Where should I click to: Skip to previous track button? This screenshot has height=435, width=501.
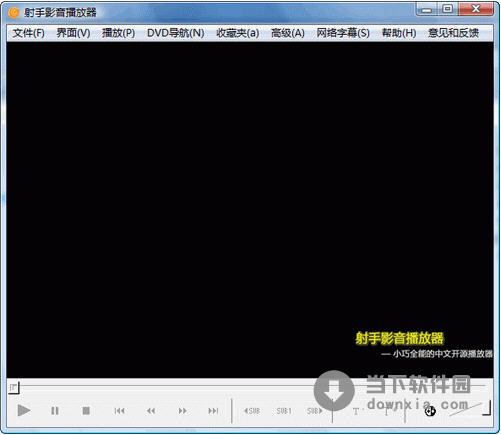pyautogui.click(x=119, y=411)
